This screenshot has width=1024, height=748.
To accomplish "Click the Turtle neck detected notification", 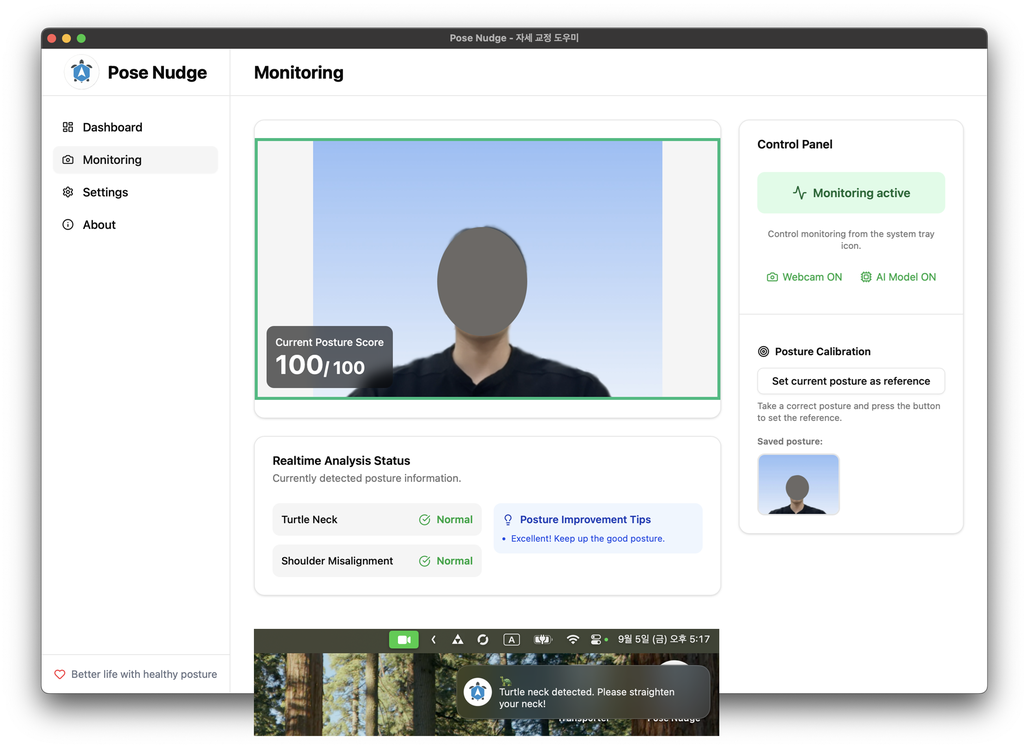I will pos(584,692).
